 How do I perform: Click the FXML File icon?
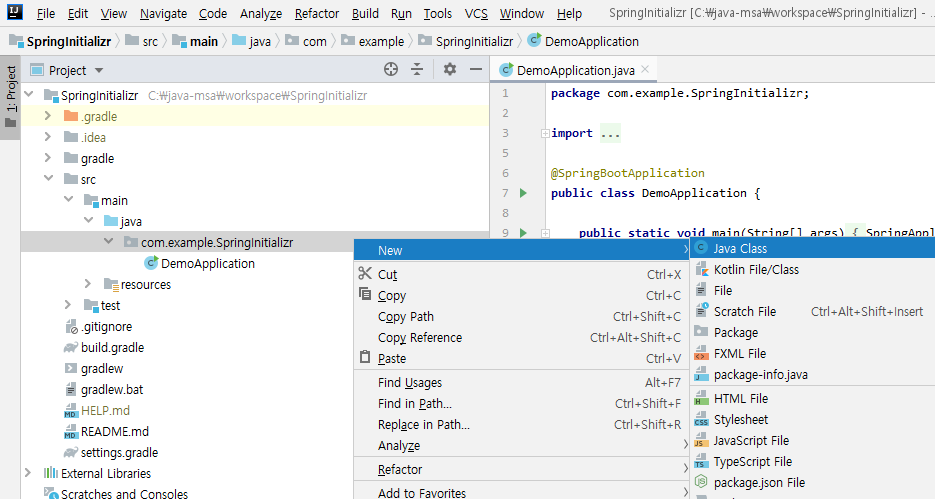(701, 354)
